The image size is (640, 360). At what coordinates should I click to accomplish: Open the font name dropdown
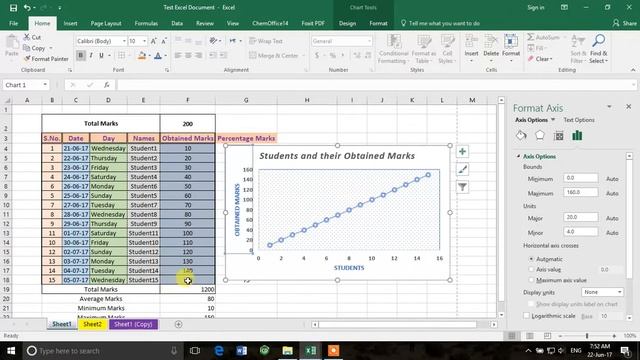tap(124, 41)
